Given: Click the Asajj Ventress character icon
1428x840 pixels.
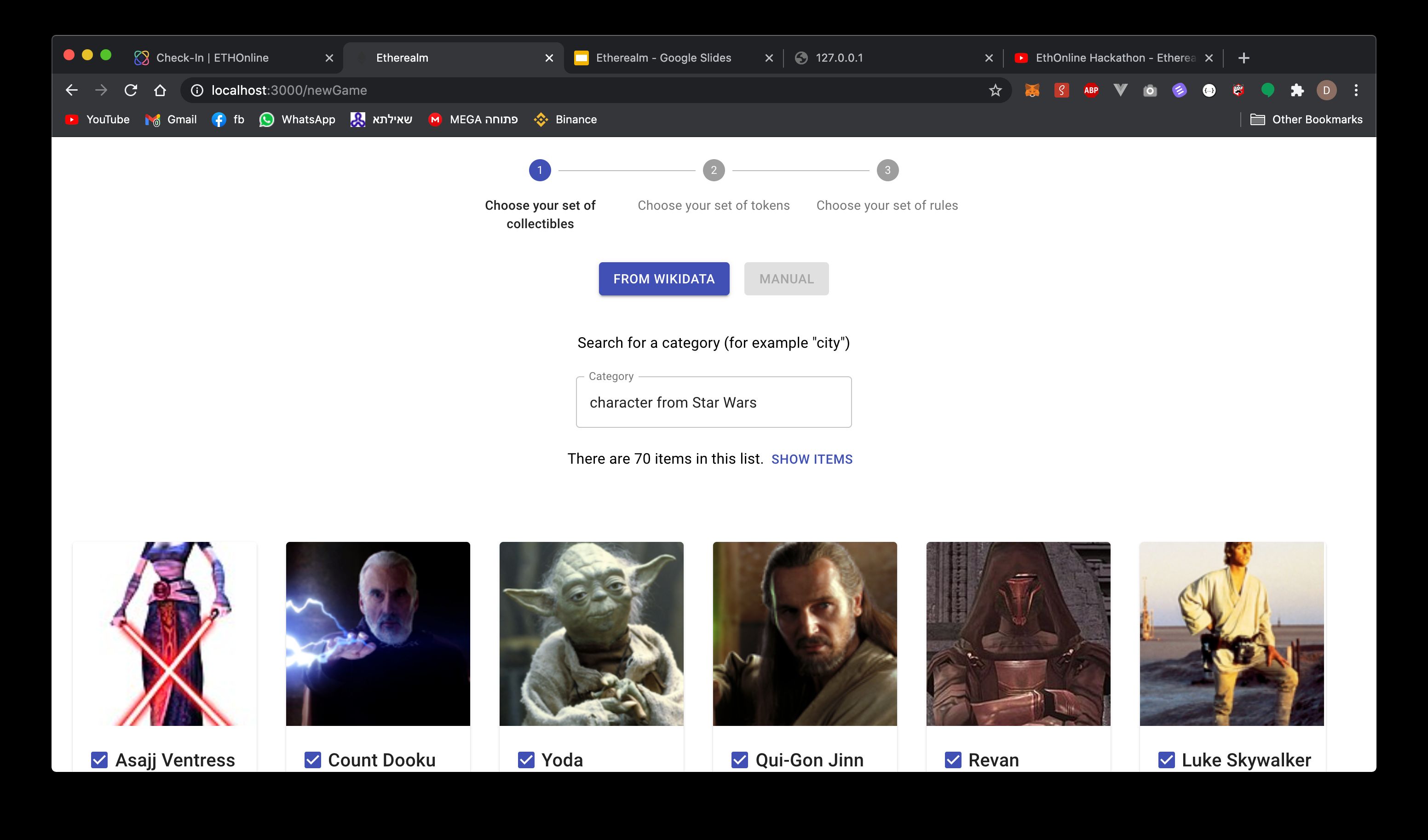Looking at the screenshot, I should (x=164, y=634).
